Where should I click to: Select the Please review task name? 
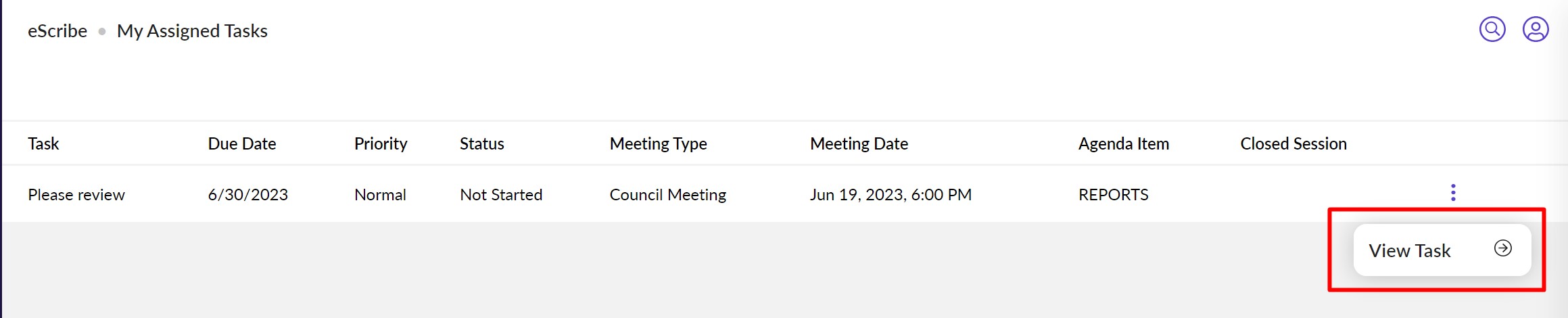point(76,195)
